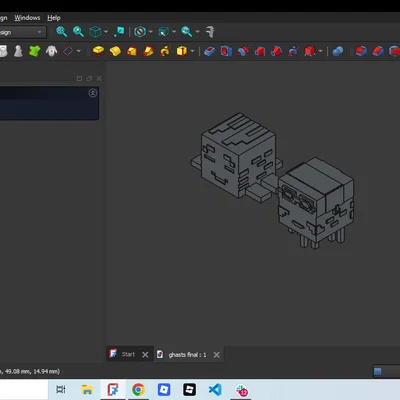Image resolution: width=400 pixels, height=400 pixels.
Task: Open File Explorer from the taskbar
Action: [x=87, y=389]
